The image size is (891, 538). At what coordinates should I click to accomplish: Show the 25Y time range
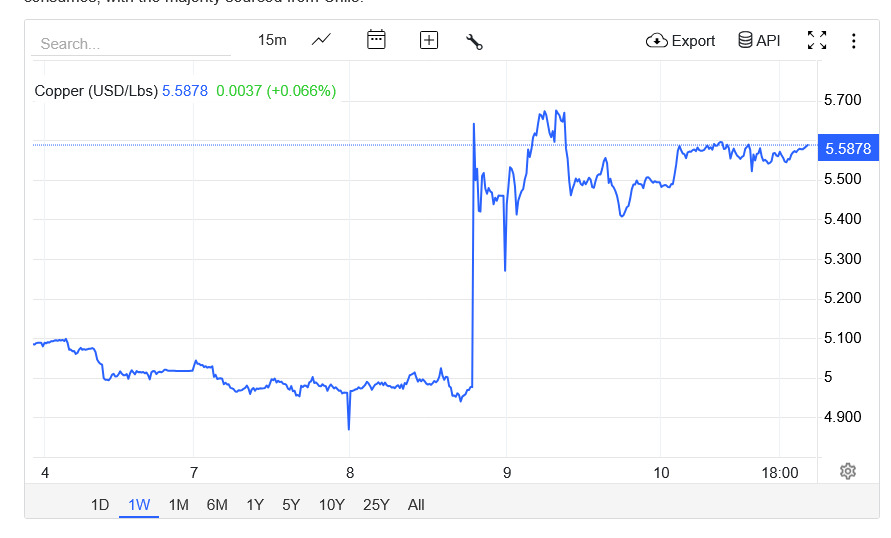pos(376,505)
